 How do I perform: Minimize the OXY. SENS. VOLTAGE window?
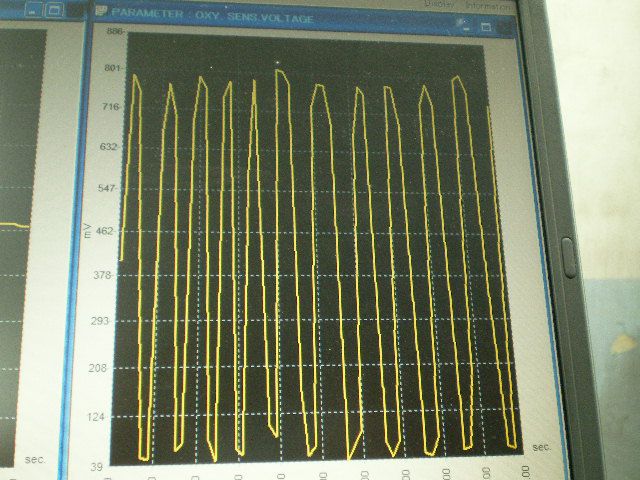point(467,25)
